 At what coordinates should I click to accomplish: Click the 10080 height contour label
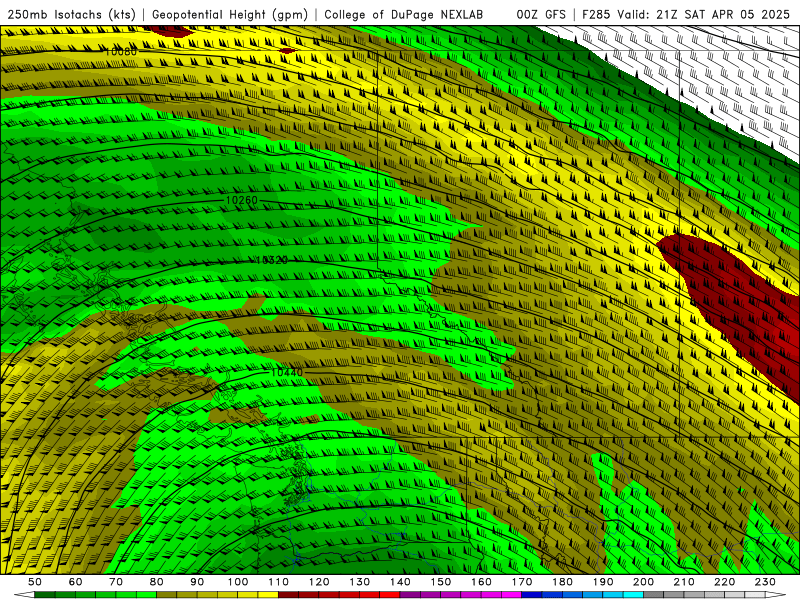[121, 52]
